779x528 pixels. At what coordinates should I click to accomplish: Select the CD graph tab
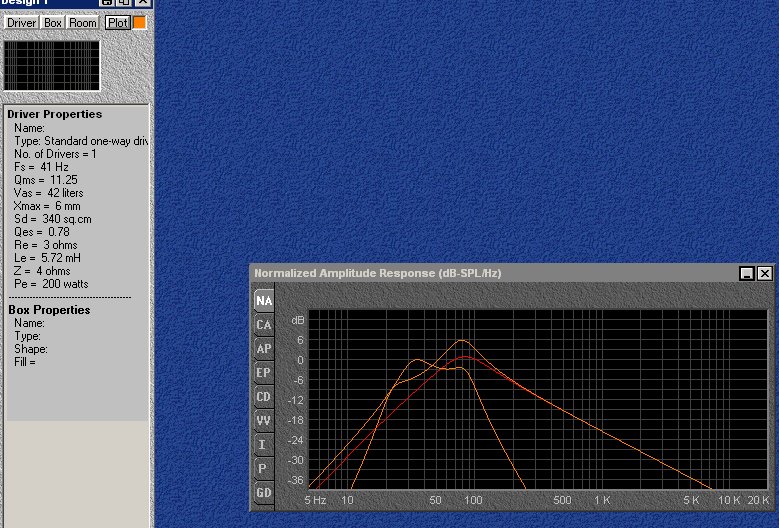264,397
